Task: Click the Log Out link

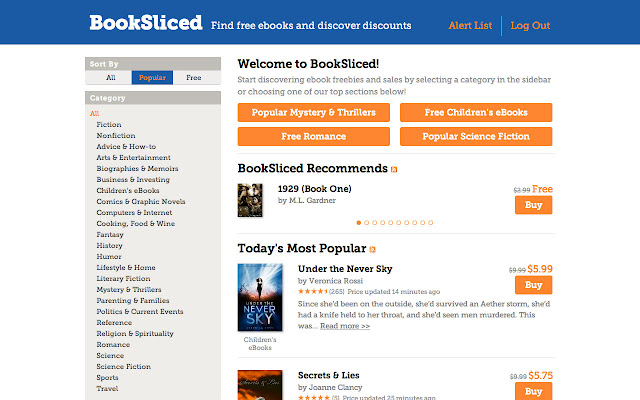Action: (x=530, y=25)
